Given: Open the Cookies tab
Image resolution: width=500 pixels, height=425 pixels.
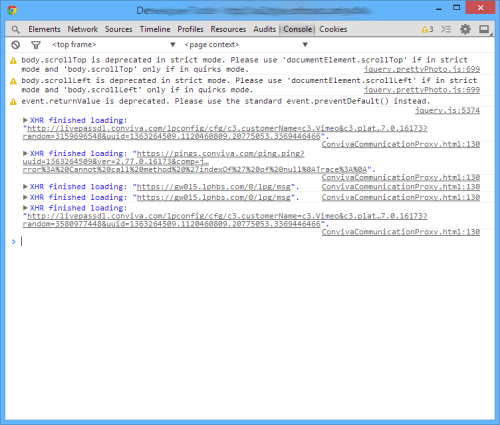Looking at the screenshot, I should click(333, 29).
